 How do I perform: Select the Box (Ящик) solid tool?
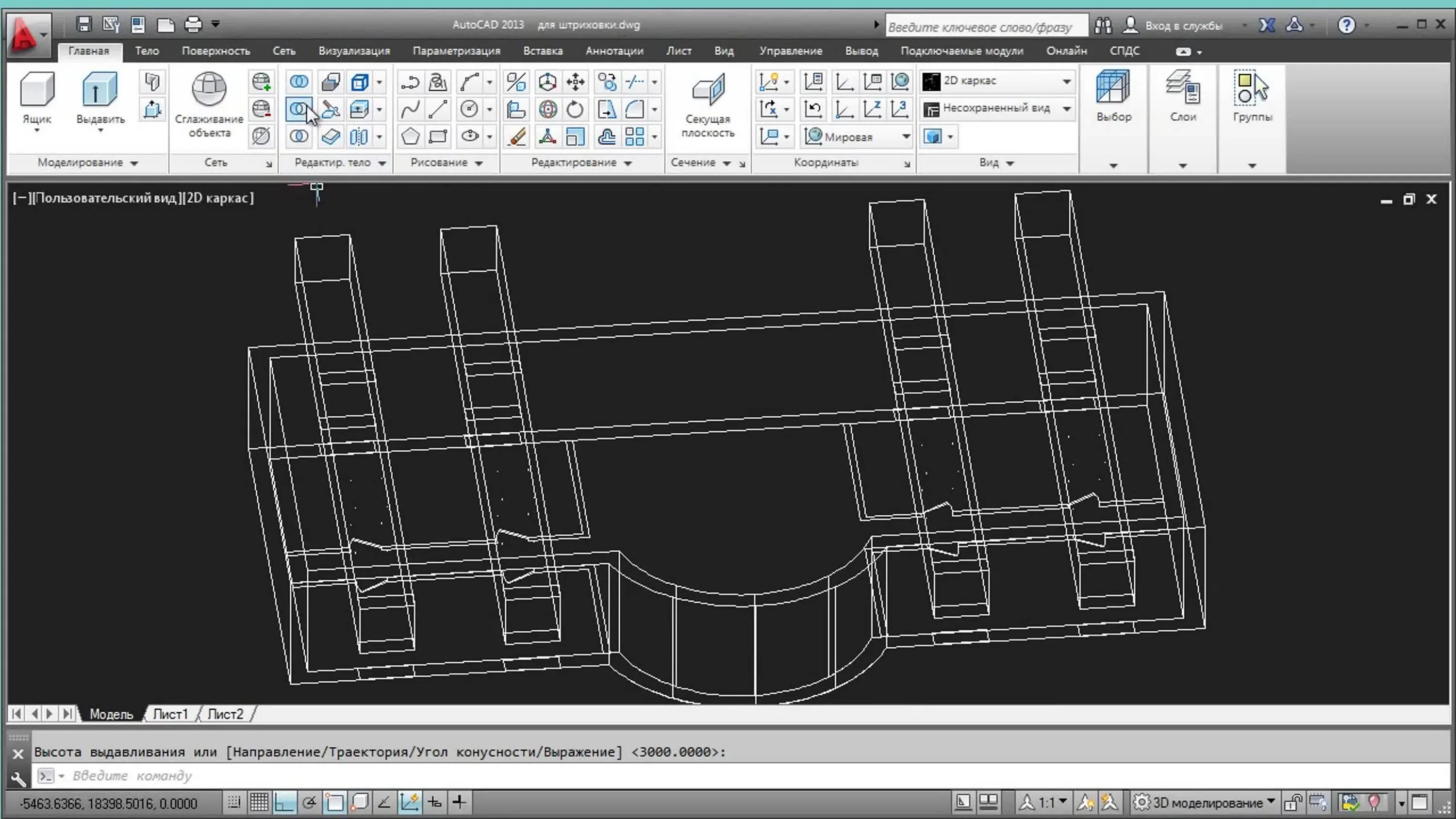(37, 90)
